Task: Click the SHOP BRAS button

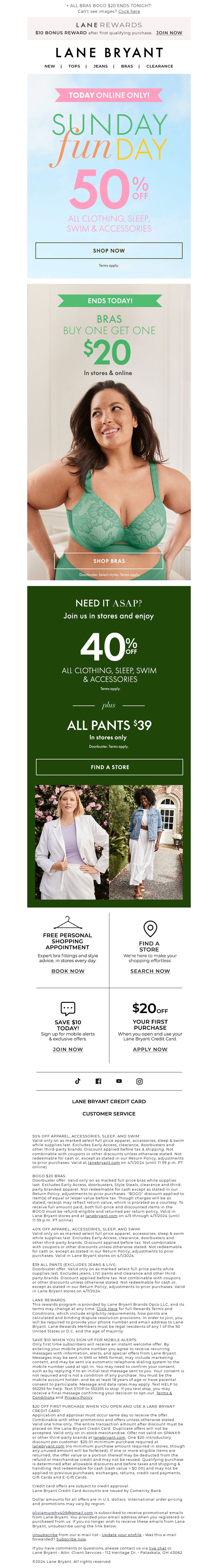Action: click(109, 561)
